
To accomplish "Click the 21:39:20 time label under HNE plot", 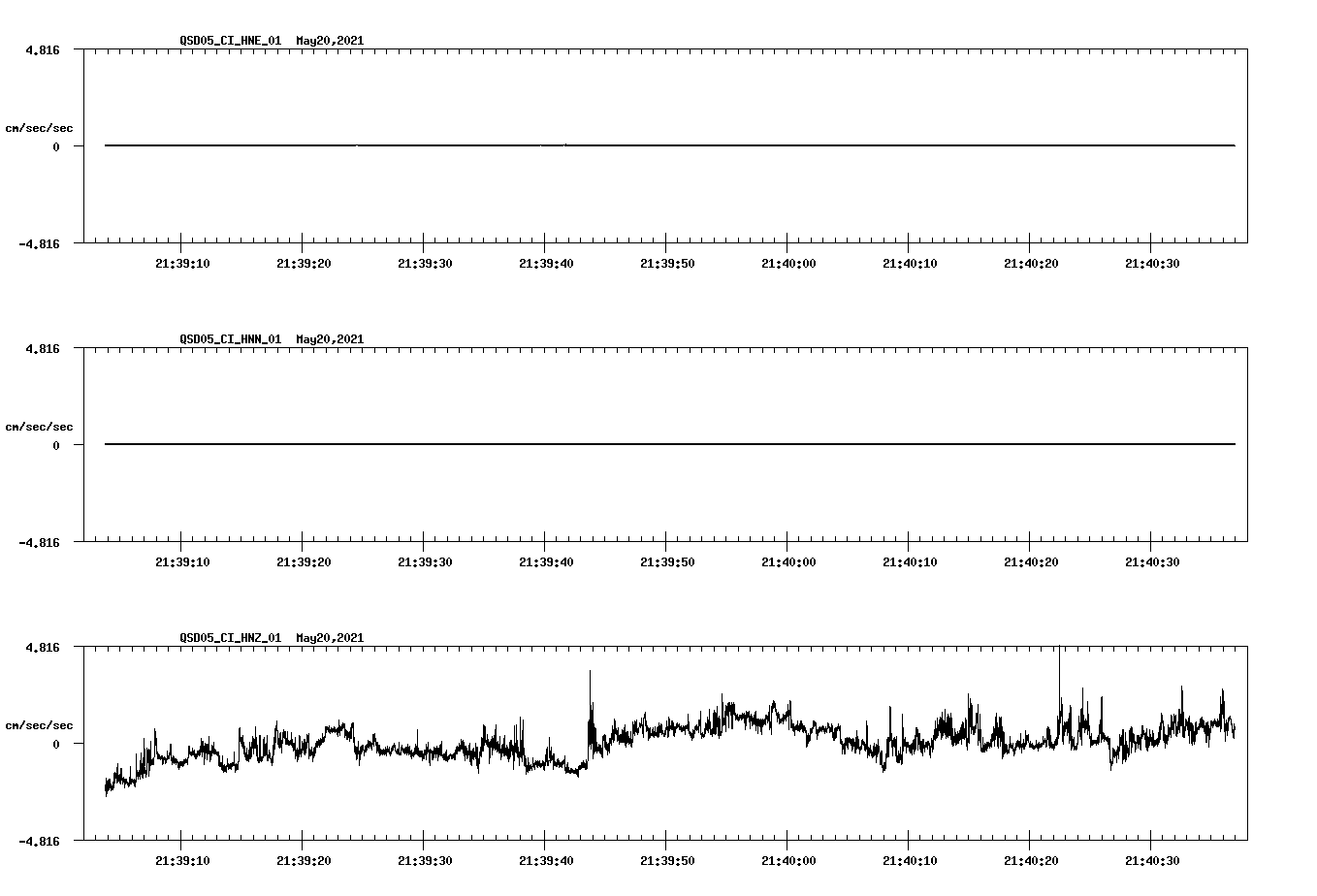I will pyautogui.click(x=304, y=264).
